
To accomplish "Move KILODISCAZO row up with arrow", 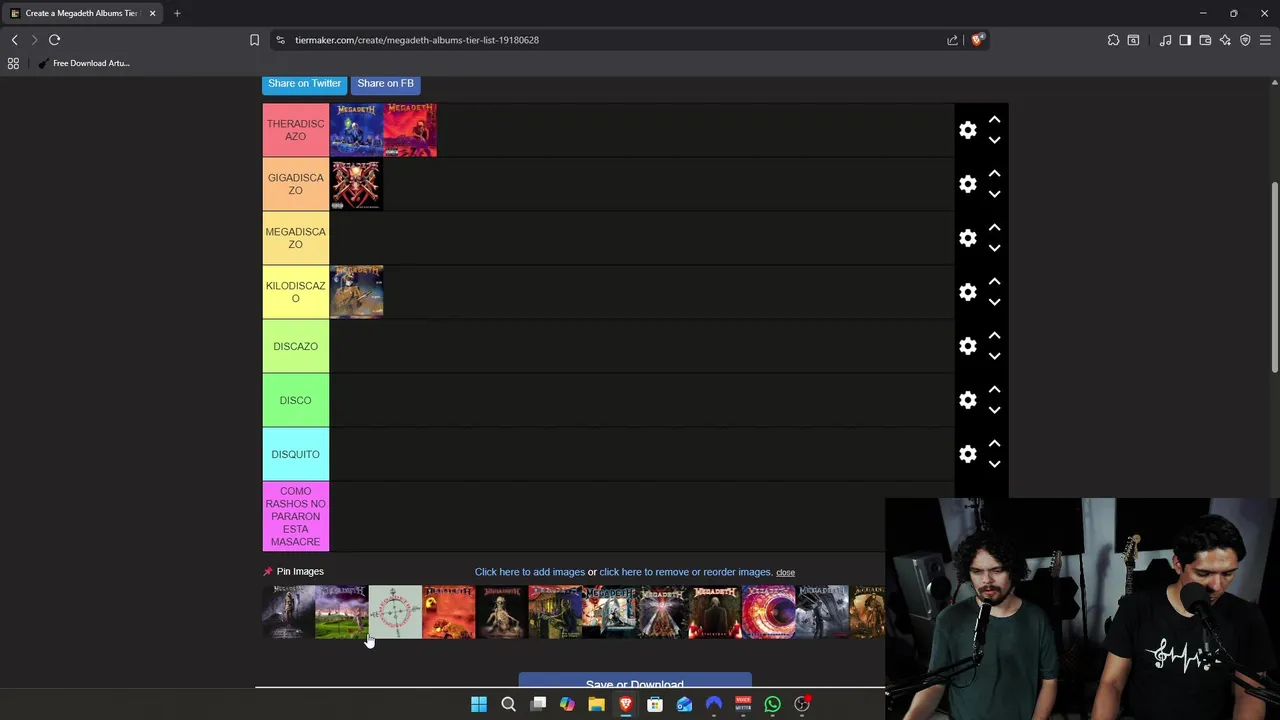I will [994, 281].
